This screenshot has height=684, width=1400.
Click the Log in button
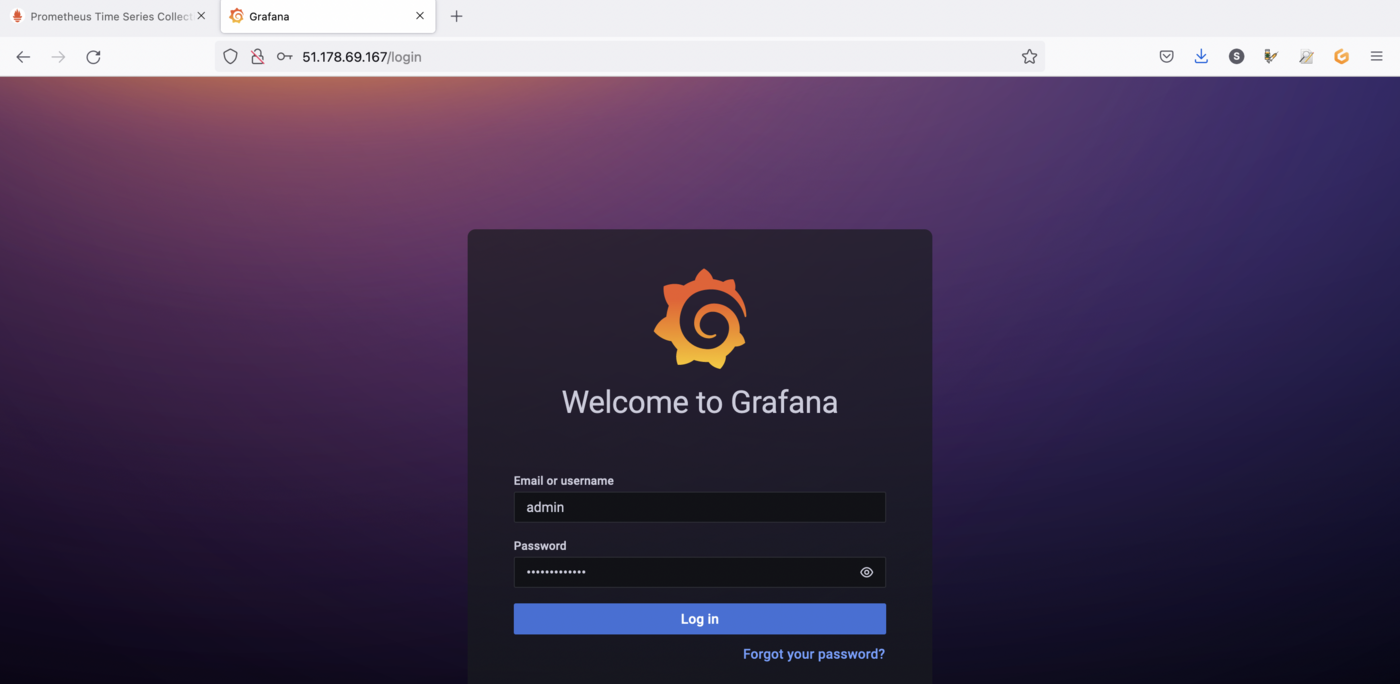tap(699, 618)
